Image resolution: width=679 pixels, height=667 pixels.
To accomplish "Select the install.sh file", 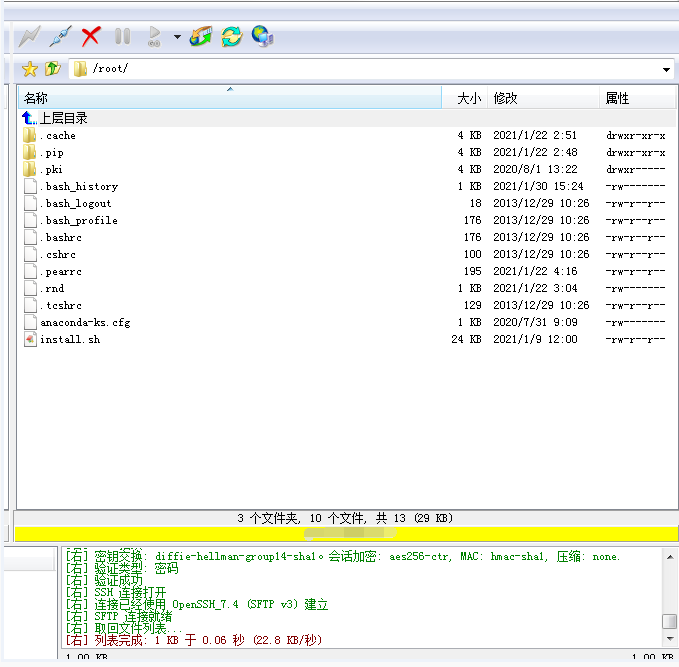I will tap(69, 340).
